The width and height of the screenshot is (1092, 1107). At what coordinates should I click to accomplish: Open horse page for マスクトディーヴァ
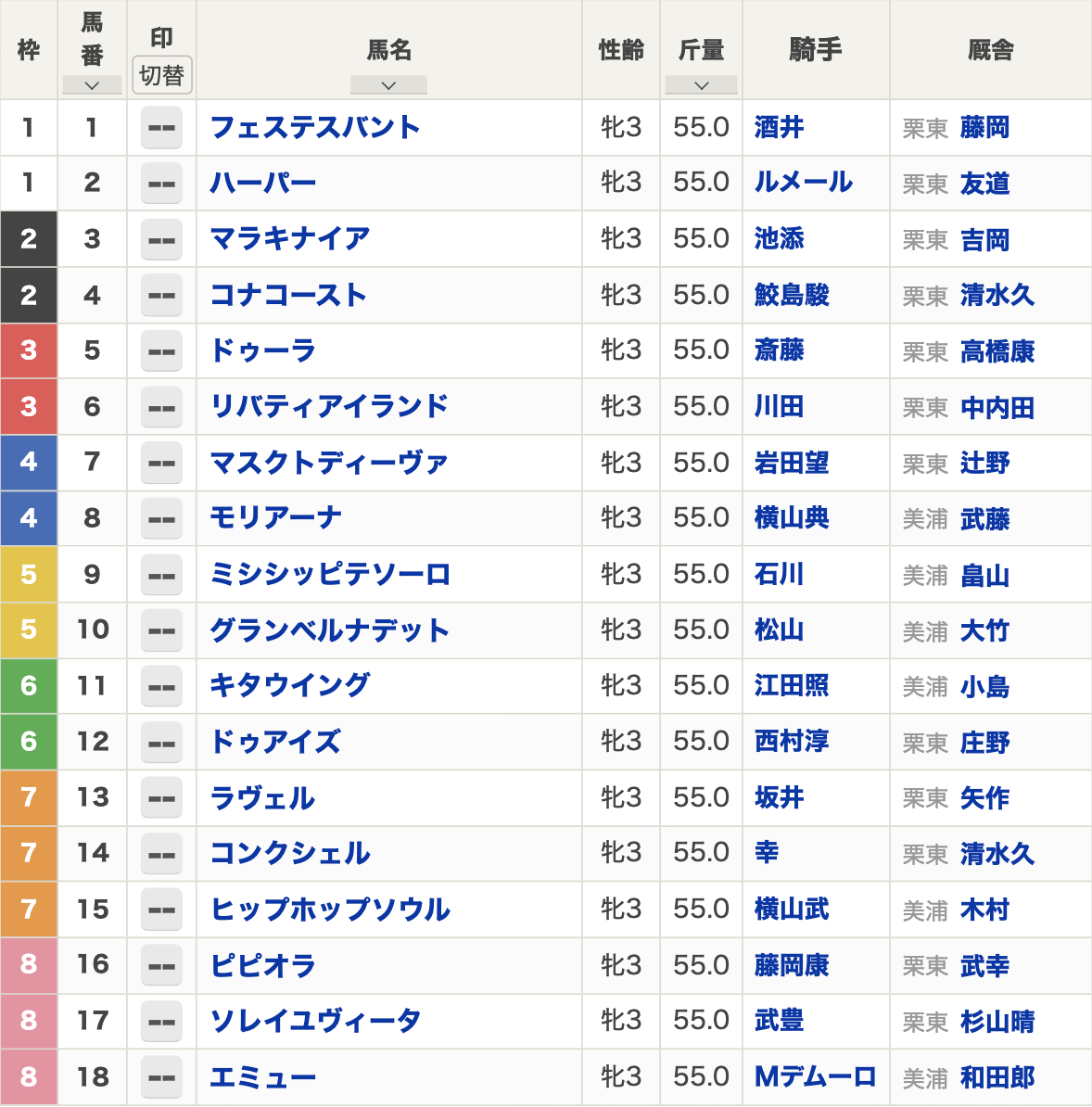[329, 464]
